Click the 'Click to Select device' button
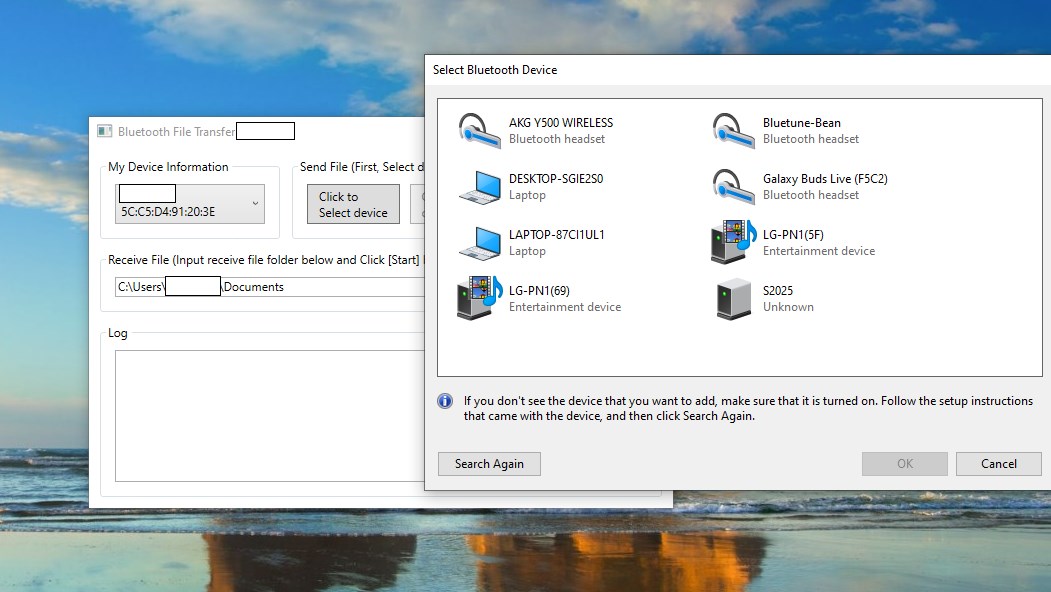Viewport: 1051px width, 592px height. click(353, 204)
